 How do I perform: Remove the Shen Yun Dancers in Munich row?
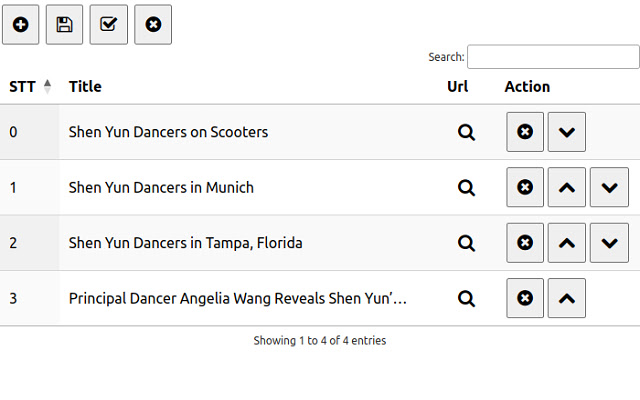pos(525,187)
